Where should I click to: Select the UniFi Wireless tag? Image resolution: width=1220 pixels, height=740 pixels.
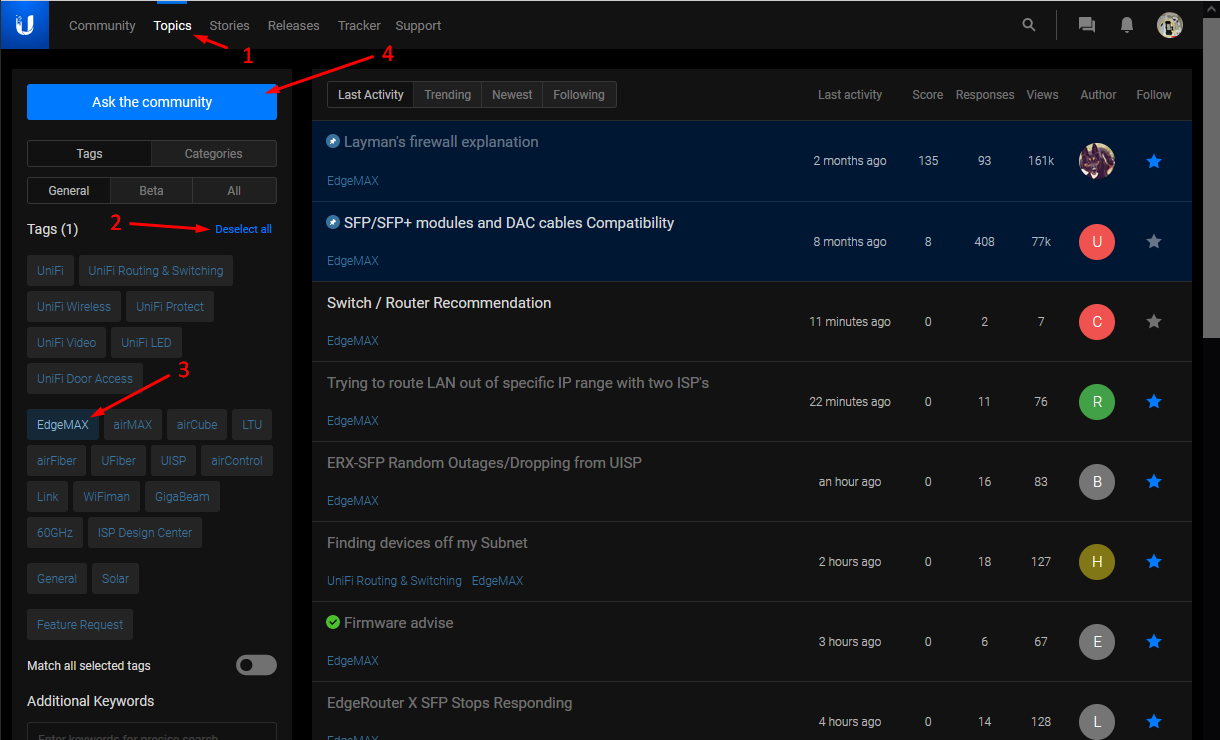pyautogui.click(x=74, y=307)
